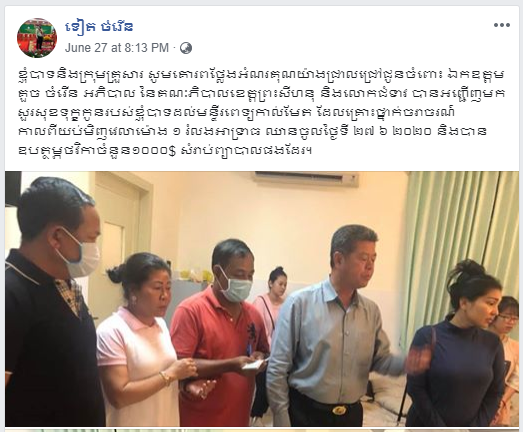Click the gold belt buckle in photo
The image size is (523, 432).
(340, 410)
